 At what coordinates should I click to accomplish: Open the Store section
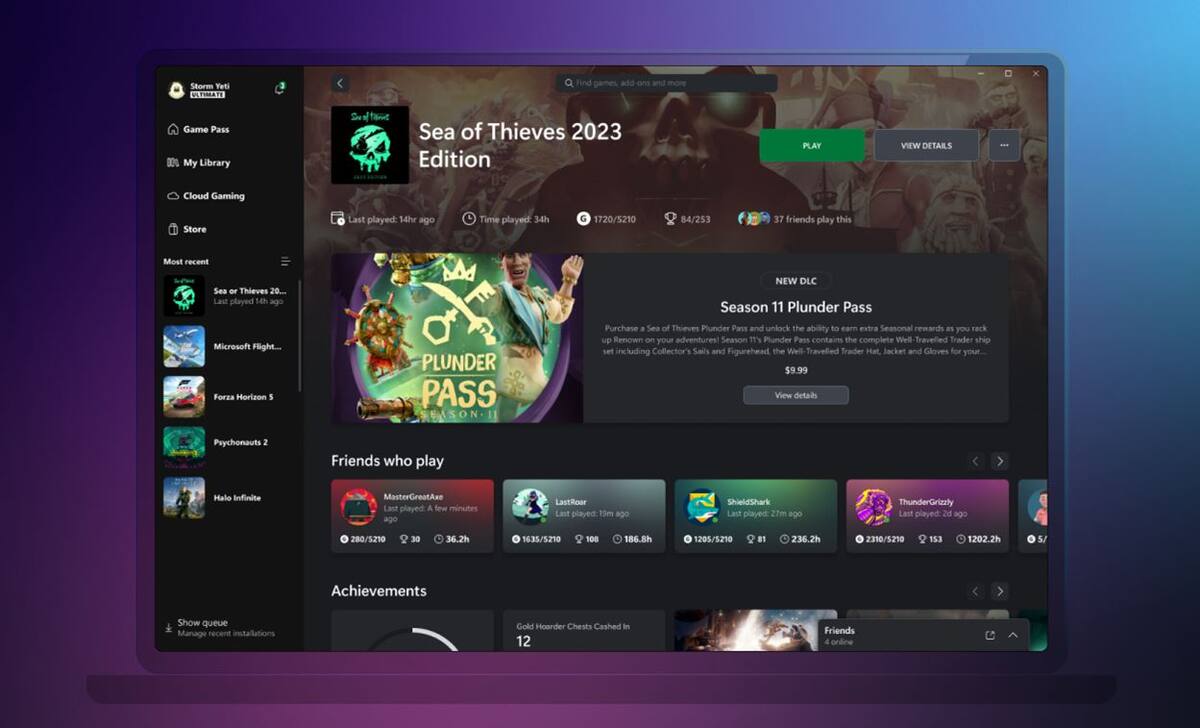pyautogui.click(x=187, y=229)
